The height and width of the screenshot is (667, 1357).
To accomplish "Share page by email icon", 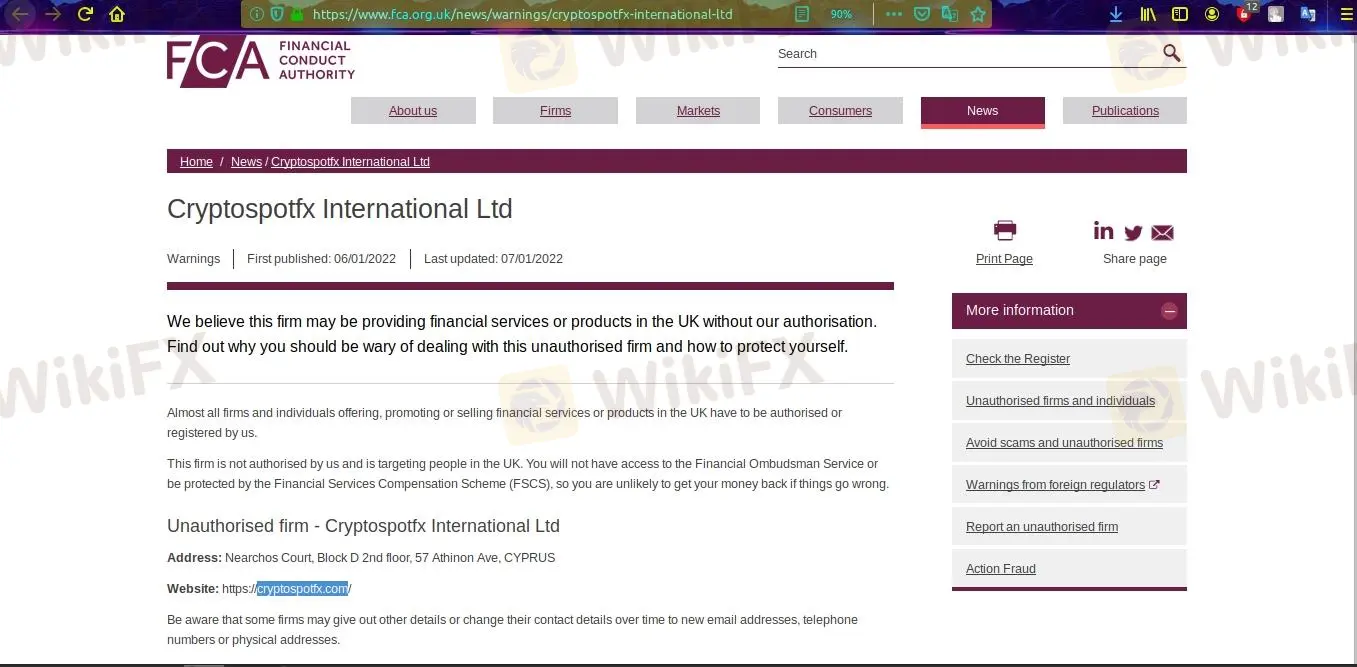I will tap(1162, 233).
